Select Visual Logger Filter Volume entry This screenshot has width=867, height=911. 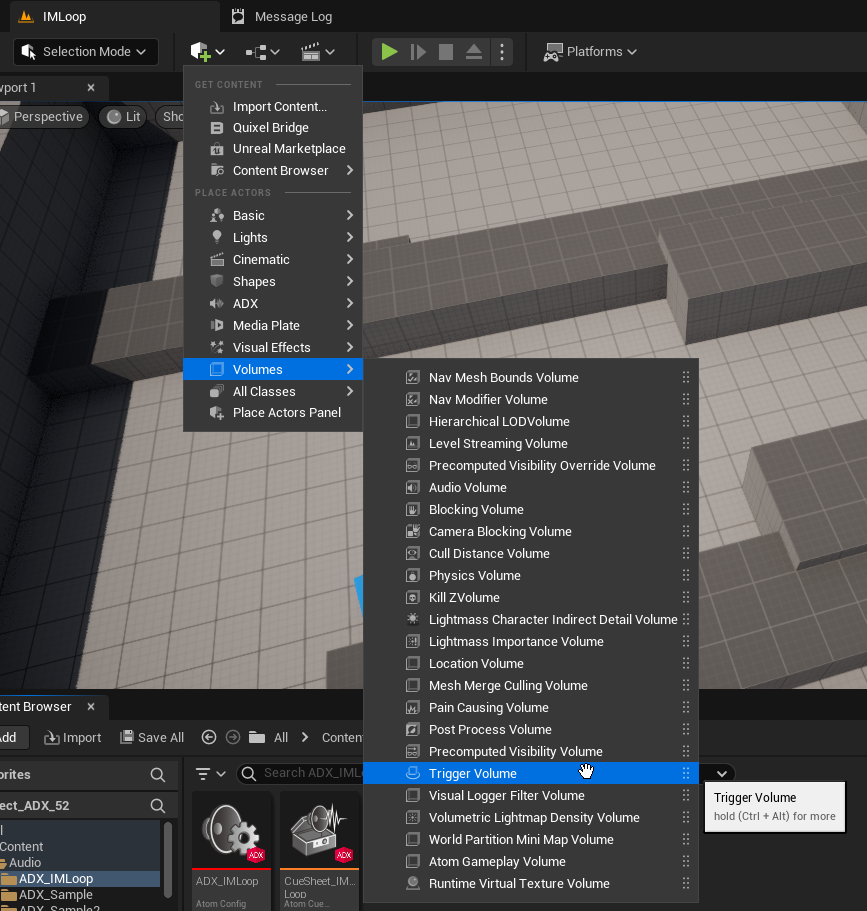(x=531, y=796)
